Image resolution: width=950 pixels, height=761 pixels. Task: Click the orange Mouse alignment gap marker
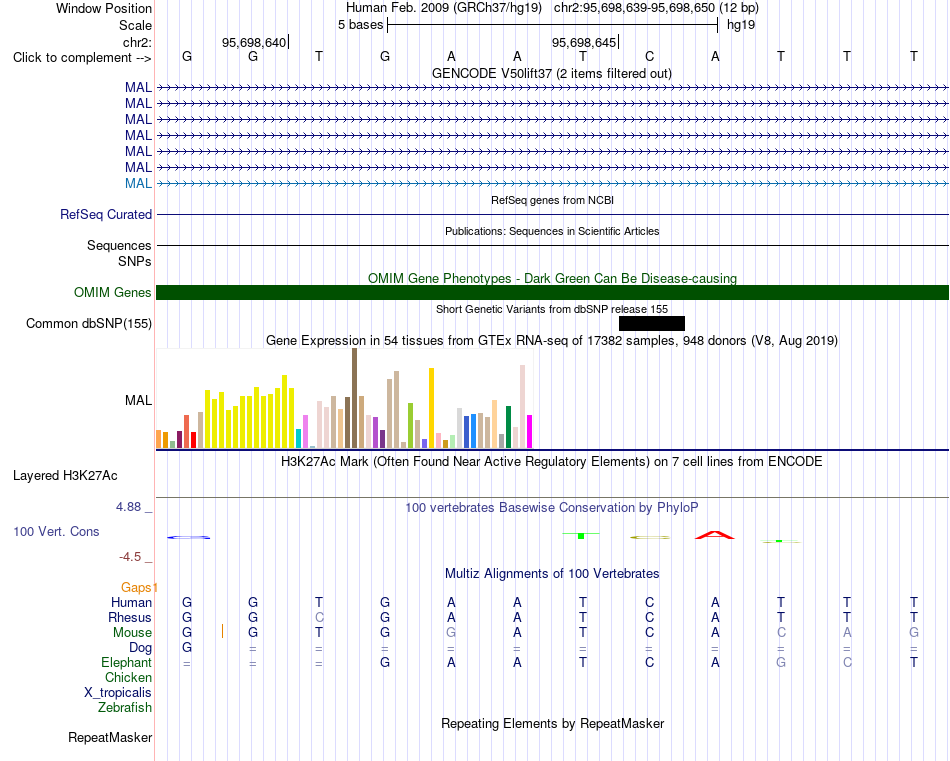pos(223,631)
